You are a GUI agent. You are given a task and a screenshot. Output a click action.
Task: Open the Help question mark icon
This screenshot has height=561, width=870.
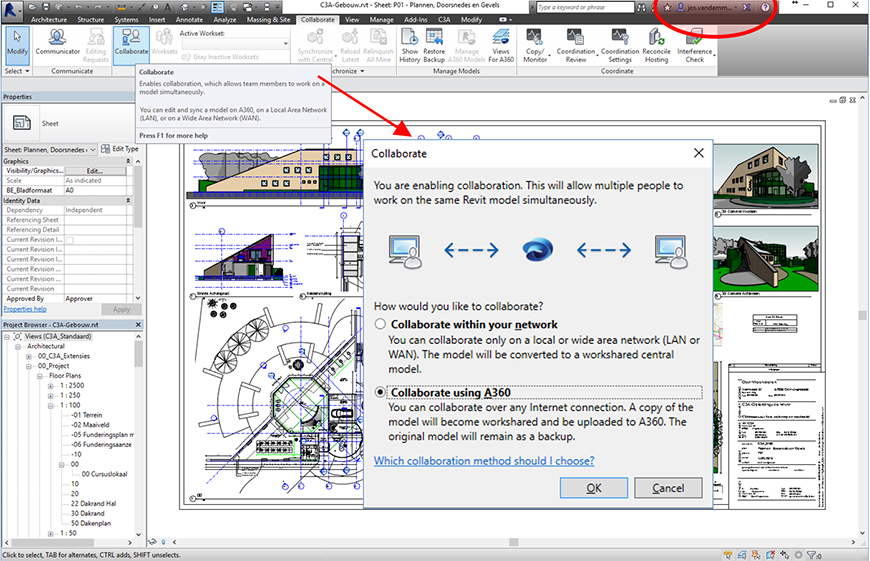coord(765,7)
